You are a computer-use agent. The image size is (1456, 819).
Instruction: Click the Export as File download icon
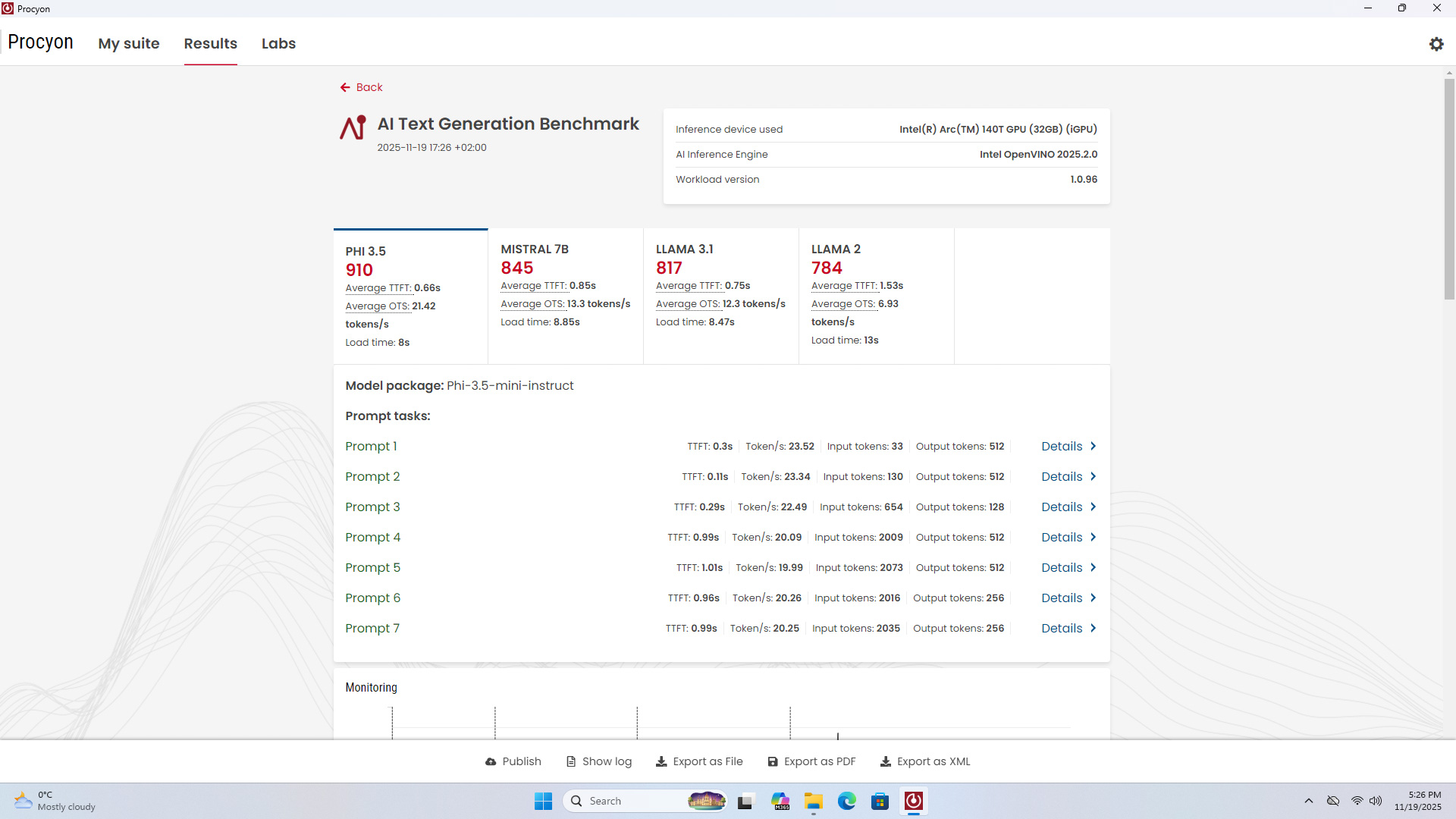(661, 761)
